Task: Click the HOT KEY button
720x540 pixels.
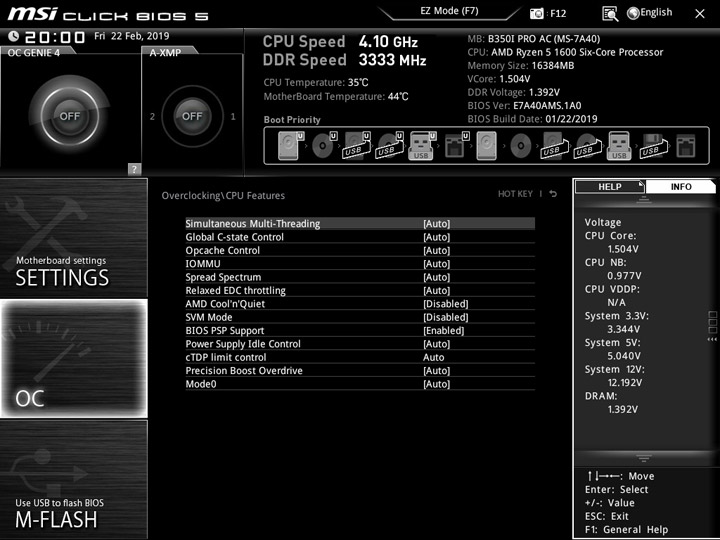Action: (x=515, y=194)
